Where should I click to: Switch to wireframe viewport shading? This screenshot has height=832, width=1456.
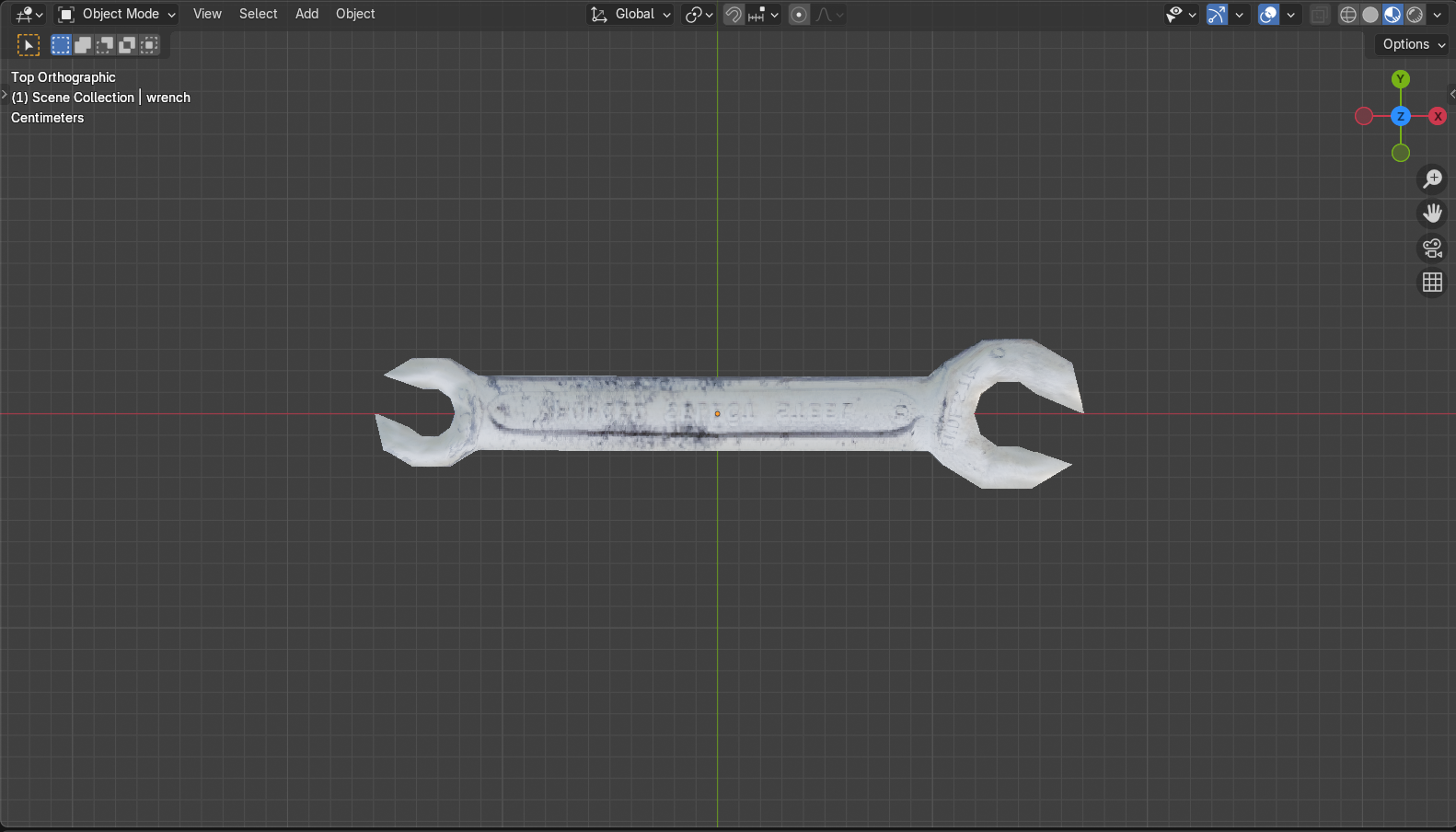coord(1348,14)
